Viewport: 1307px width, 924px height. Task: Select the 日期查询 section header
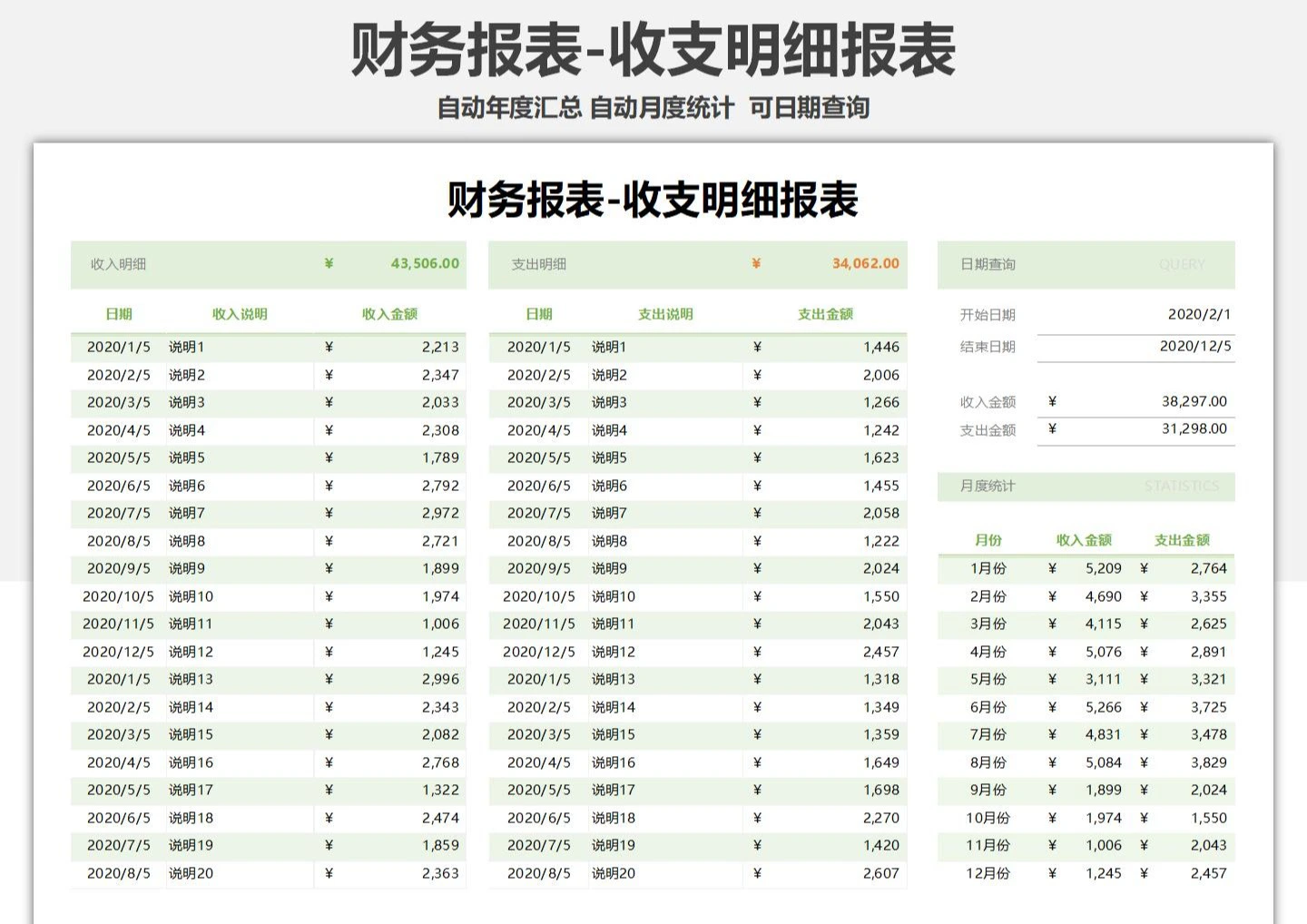point(988,264)
